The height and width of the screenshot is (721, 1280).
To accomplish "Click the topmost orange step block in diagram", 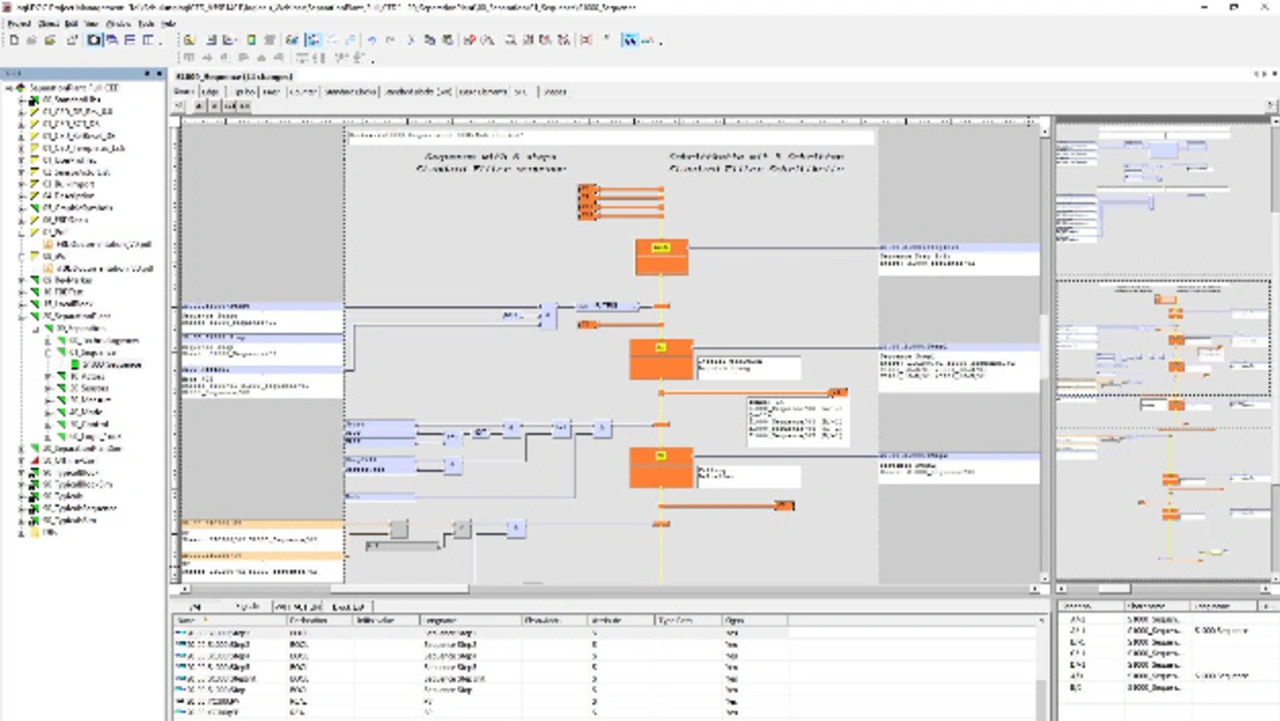I will coord(661,256).
